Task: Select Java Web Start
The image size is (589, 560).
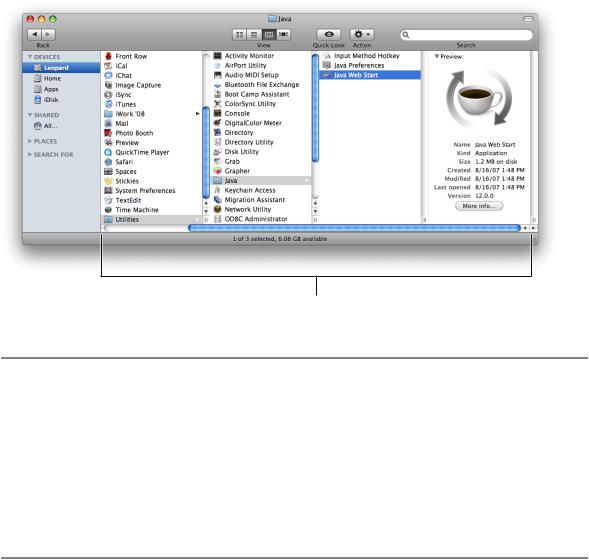Action: (x=370, y=75)
